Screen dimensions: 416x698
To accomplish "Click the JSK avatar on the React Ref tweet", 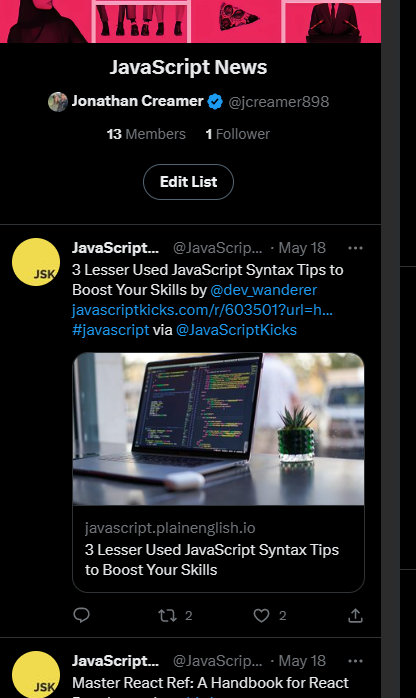I will coord(36,674).
